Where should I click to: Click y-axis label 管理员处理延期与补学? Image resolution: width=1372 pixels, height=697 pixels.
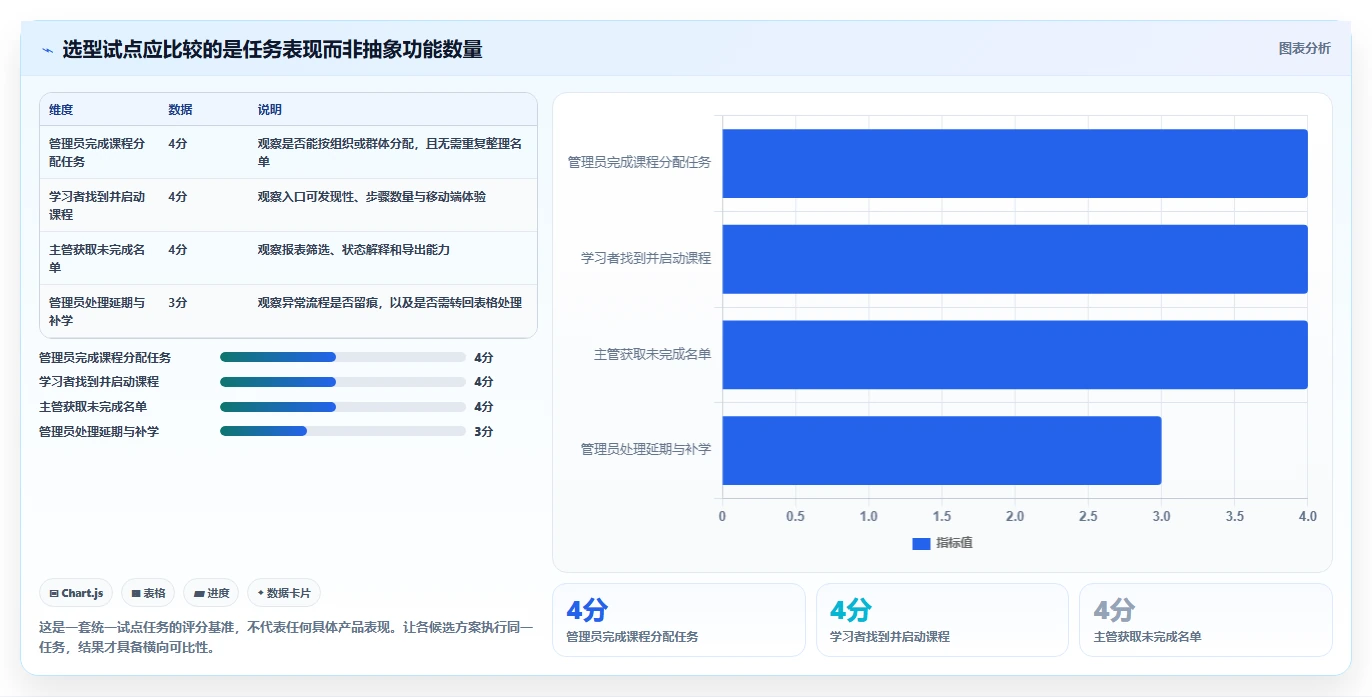coord(646,450)
